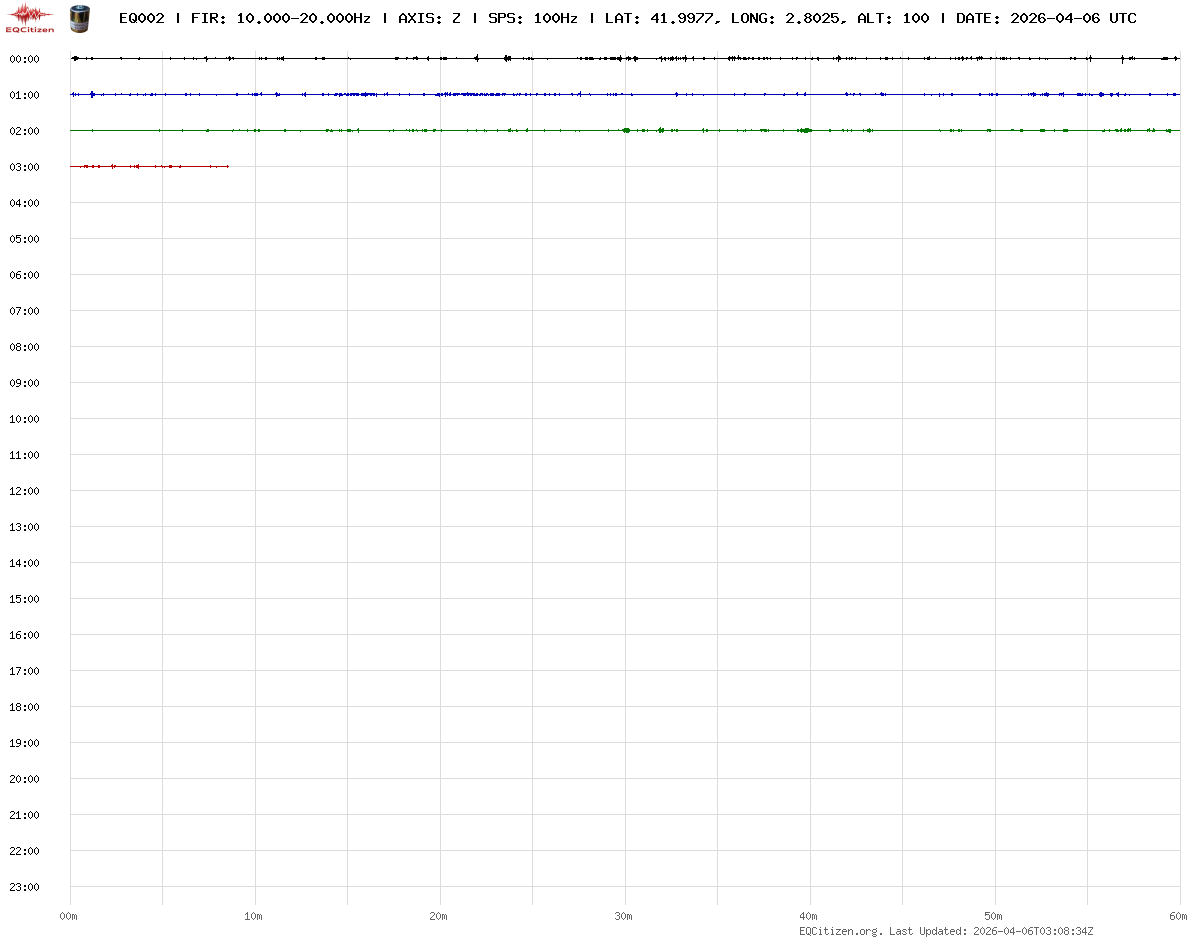Click the EQCitizen logo

pyautogui.click(x=30, y=17)
